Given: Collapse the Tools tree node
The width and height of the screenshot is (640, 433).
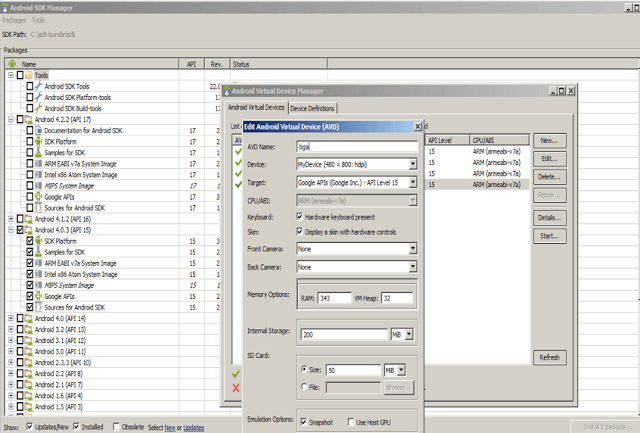Looking at the screenshot, I should (11, 75).
